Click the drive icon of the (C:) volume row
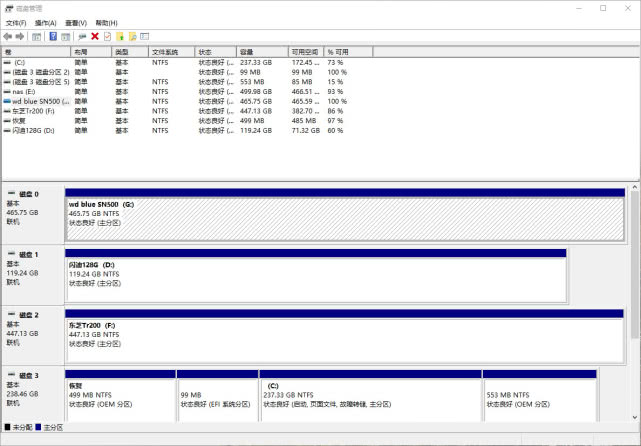 point(7,63)
